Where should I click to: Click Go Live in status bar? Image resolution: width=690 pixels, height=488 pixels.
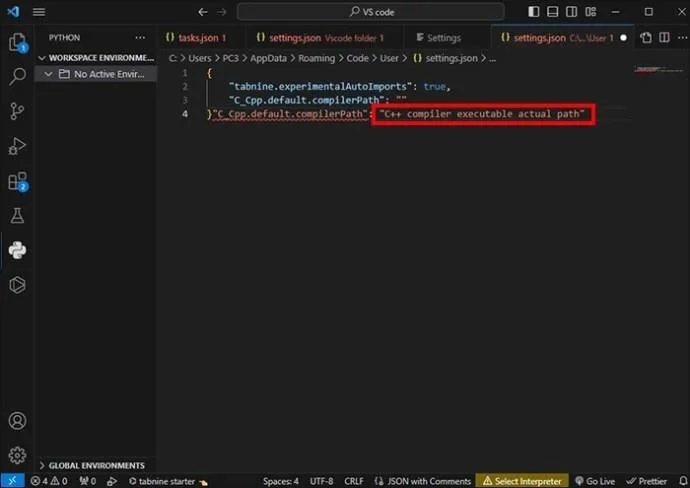595,481
